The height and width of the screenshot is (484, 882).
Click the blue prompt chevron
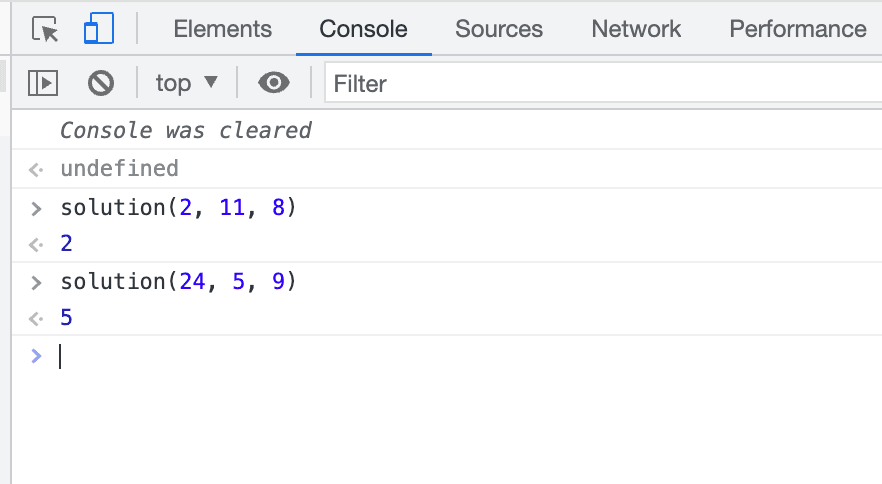pos(37,356)
